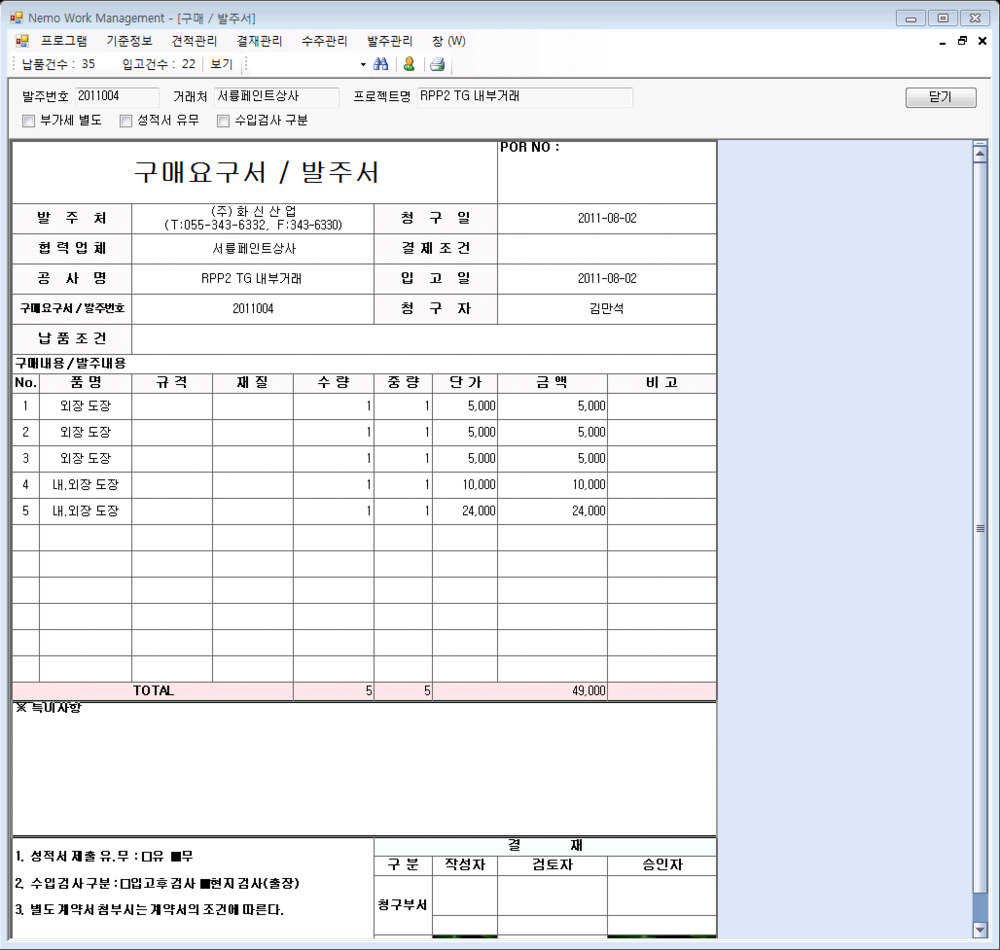1000x950 pixels.
Task: Click the 거래처 field 서룡페인트상사
Action: tap(276, 96)
